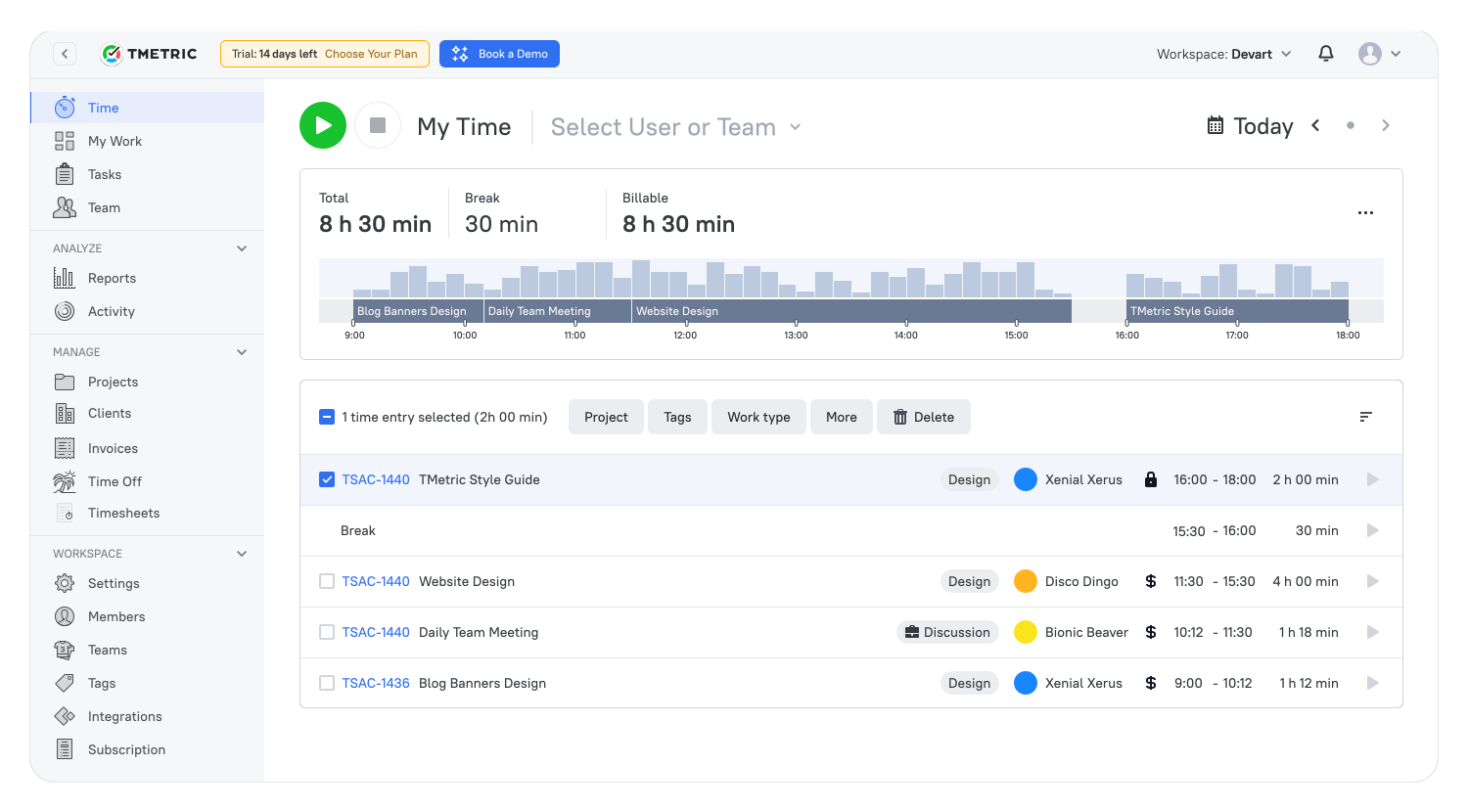This screenshot has width=1468, height=812.
Task: Collapse sidebar with the back arrow
Action: click(65, 54)
